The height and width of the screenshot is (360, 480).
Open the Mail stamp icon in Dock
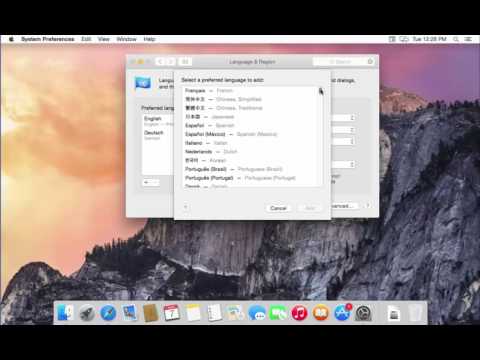click(129, 313)
